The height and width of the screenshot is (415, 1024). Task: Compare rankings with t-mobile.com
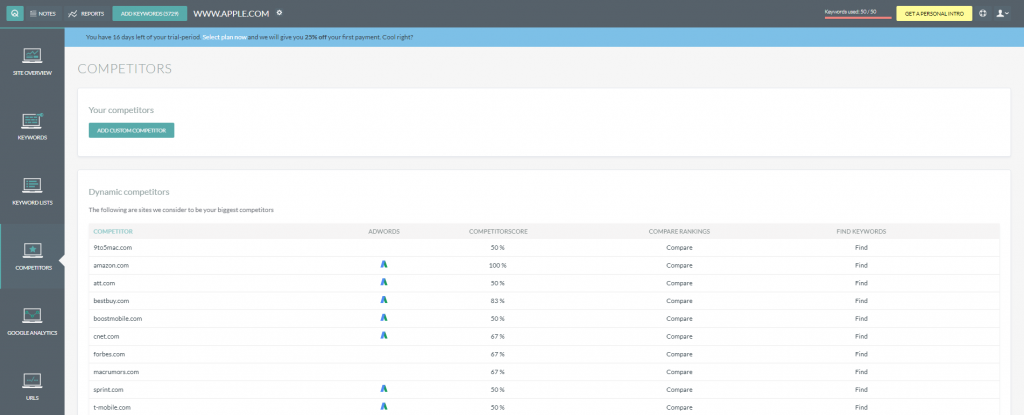[679, 407]
